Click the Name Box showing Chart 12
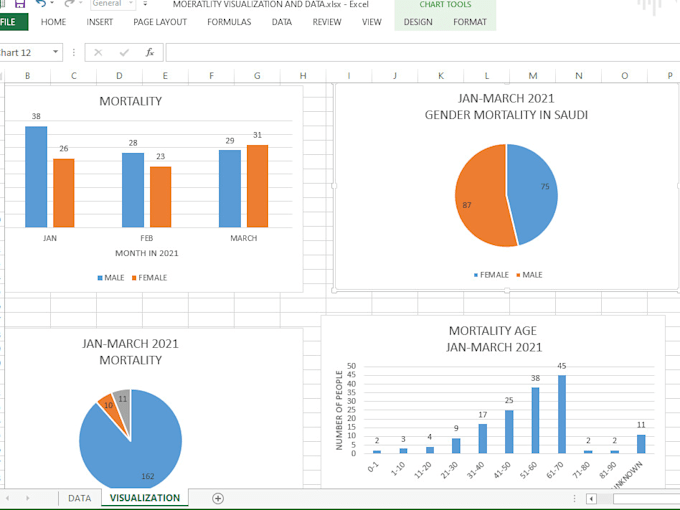 click(24, 53)
